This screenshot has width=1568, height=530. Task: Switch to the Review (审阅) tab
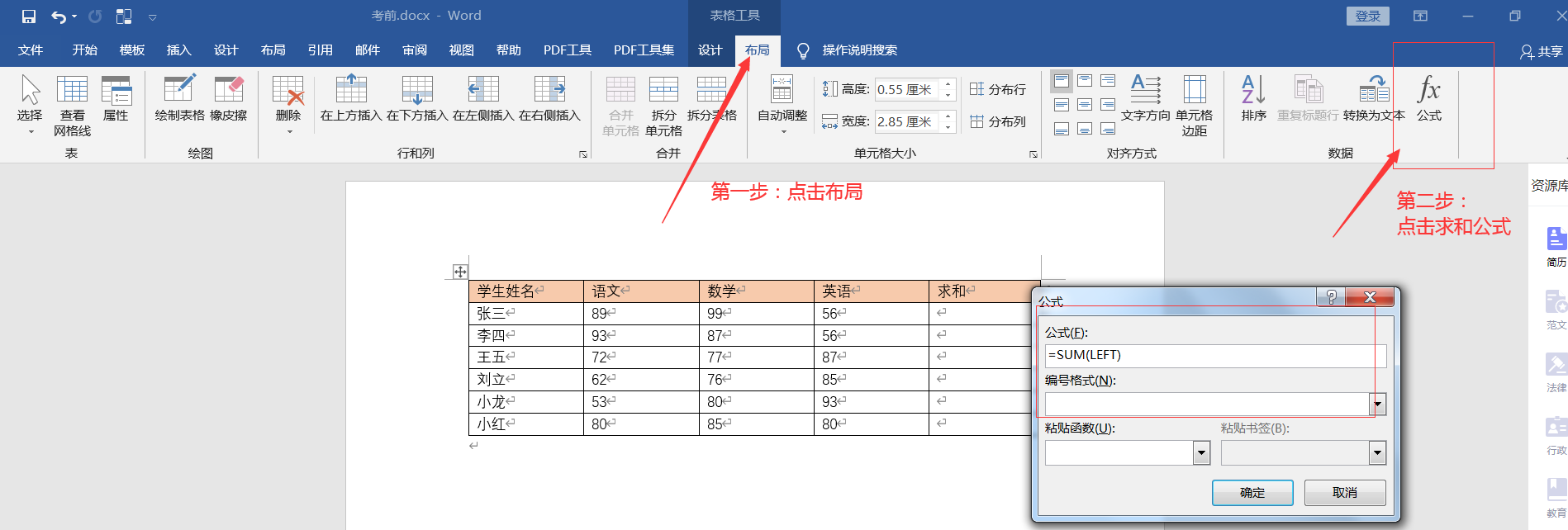415,50
